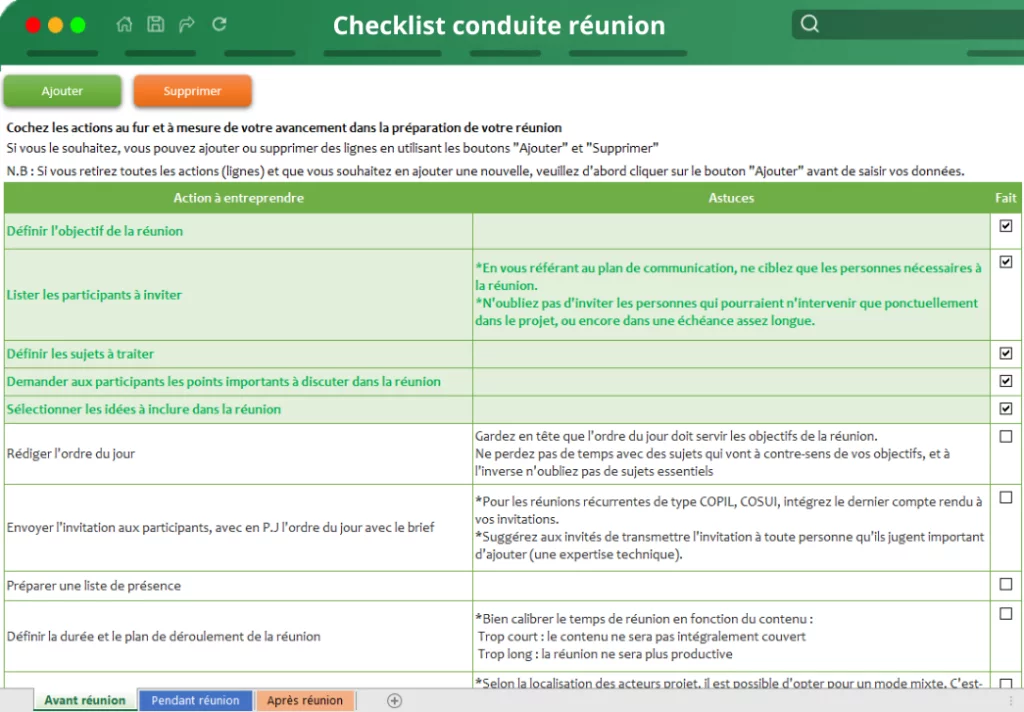1024x712 pixels.
Task: Click the green window dot
Action: (78, 25)
